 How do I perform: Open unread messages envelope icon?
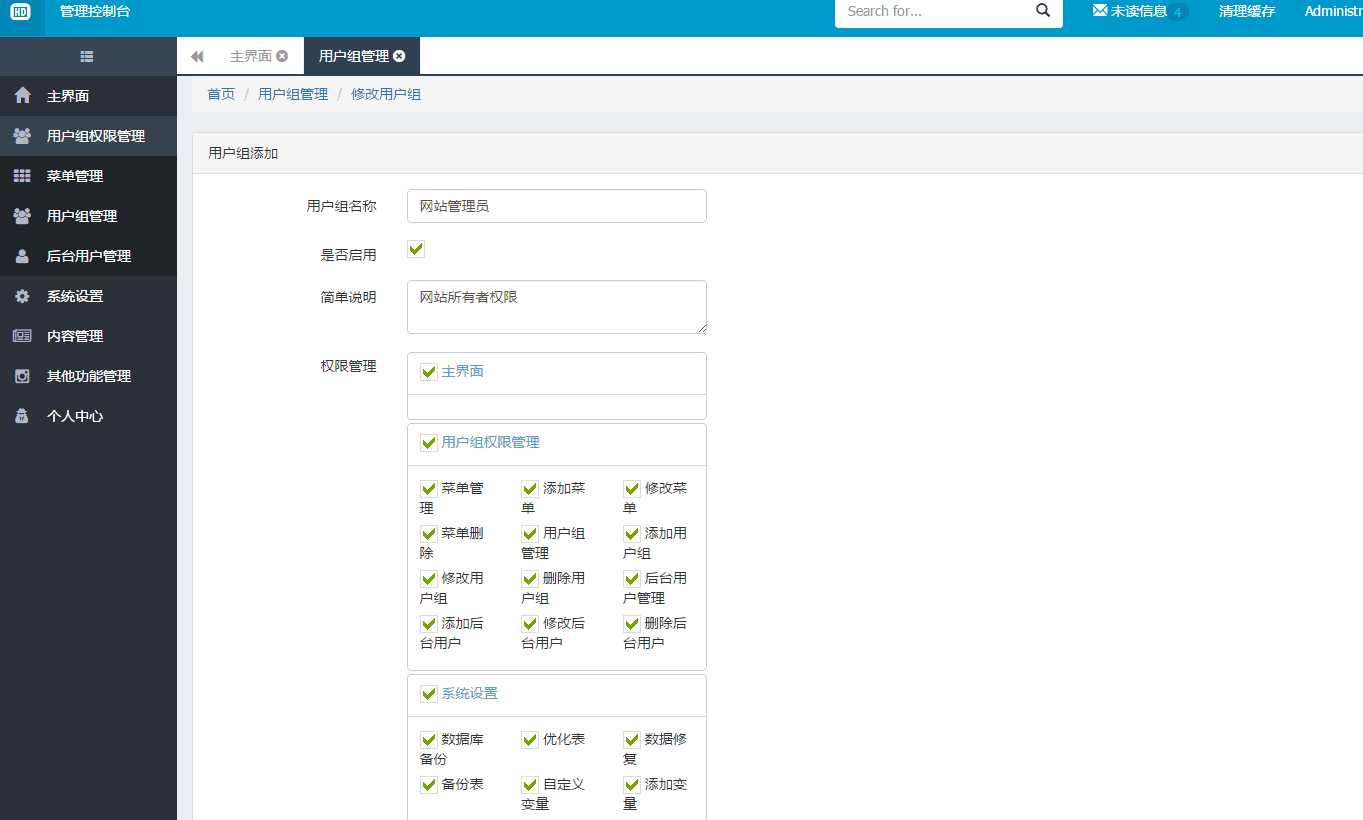coord(1100,11)
